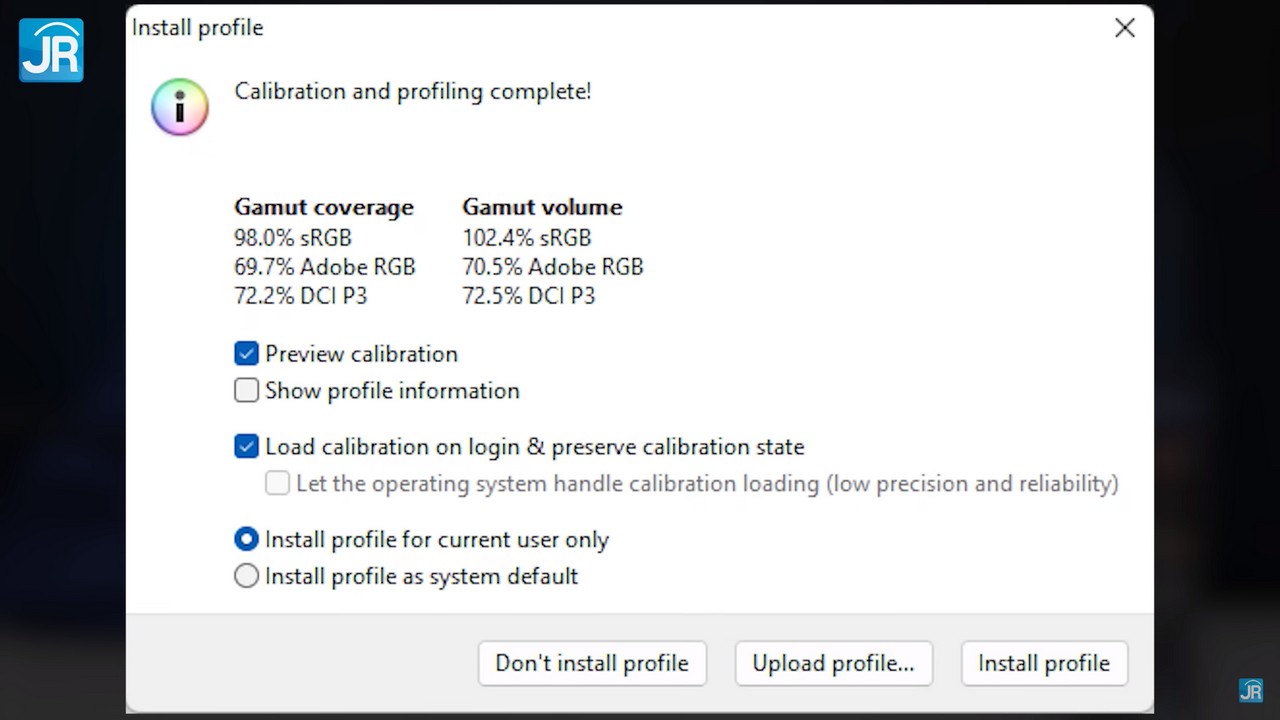The height and width of the screenshot is (720, 1280).
Task: Enable Show profile information
Action: click(246, 391)
